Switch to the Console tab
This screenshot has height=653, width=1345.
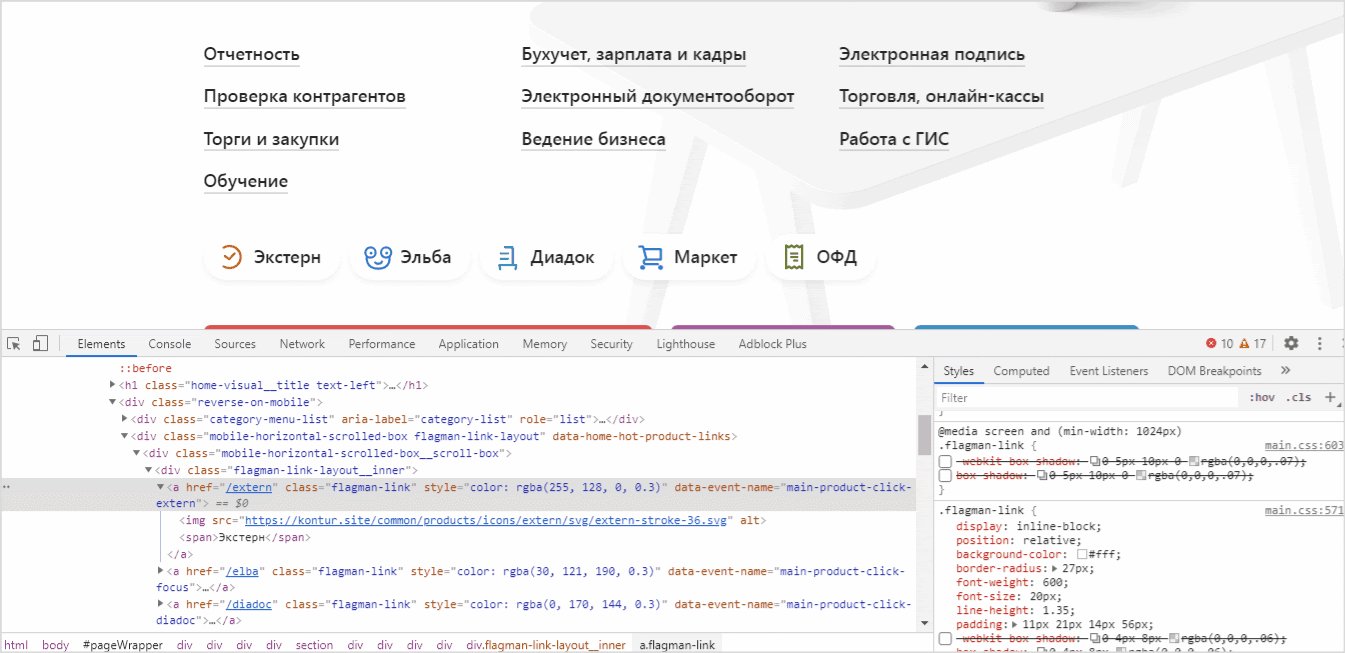click(x=170, y=343)
